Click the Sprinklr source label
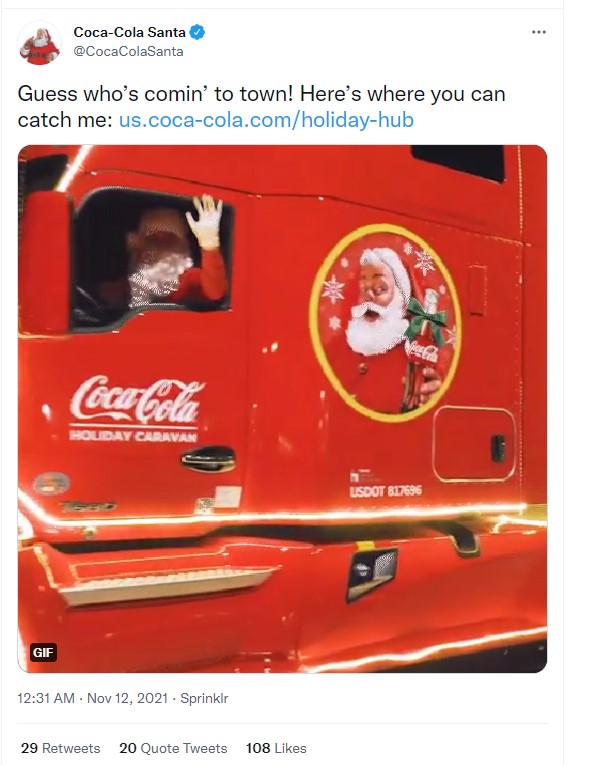Viewport: 592px width, 765px height. point(204,698)
